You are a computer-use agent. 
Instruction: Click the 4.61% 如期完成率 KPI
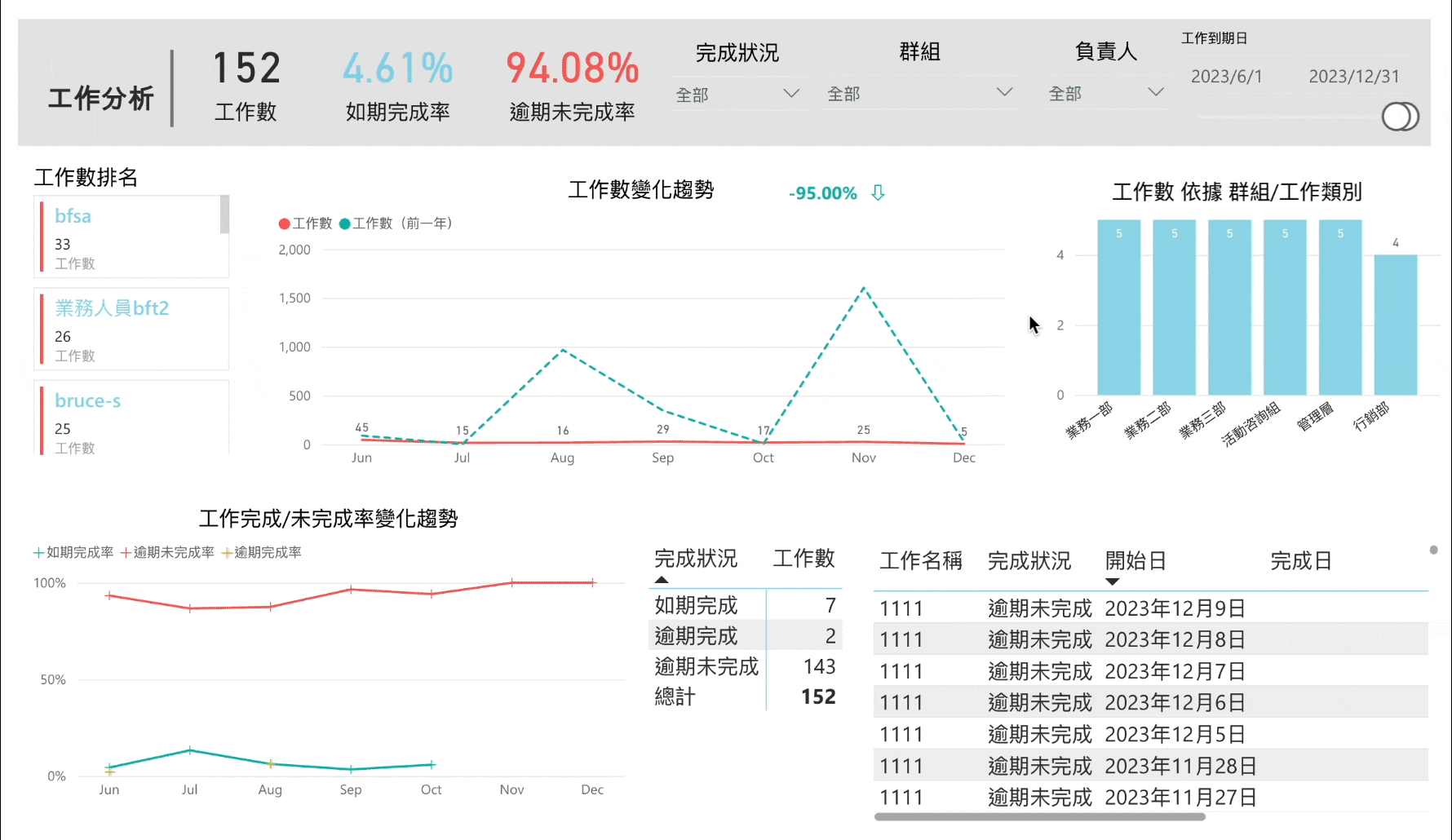point(398,86)
